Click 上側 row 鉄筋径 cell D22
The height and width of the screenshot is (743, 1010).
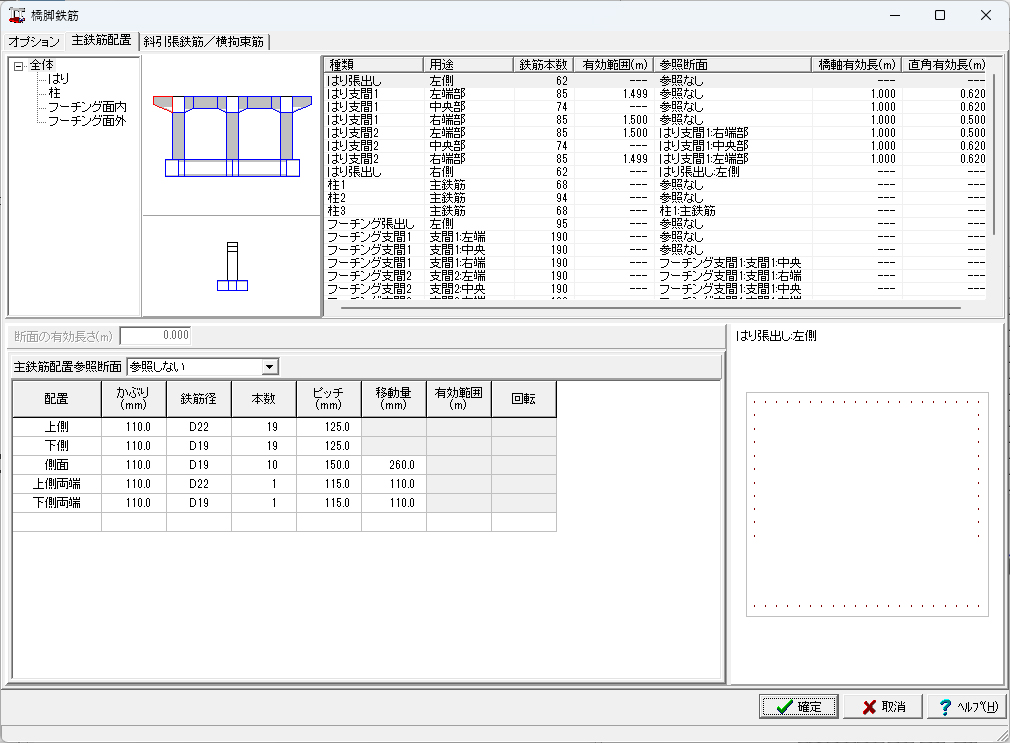coord(198,427)
